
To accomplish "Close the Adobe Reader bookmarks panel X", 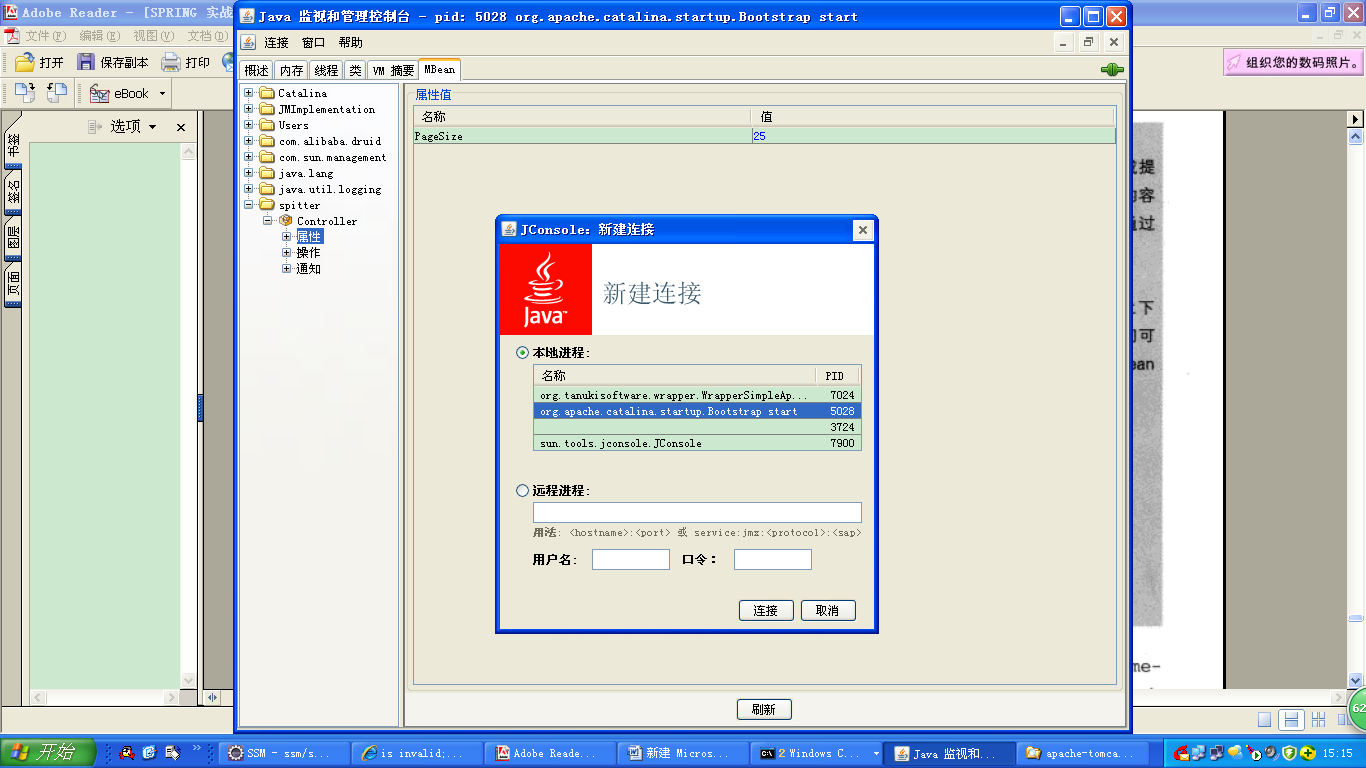I will click(x=181, y=127).
